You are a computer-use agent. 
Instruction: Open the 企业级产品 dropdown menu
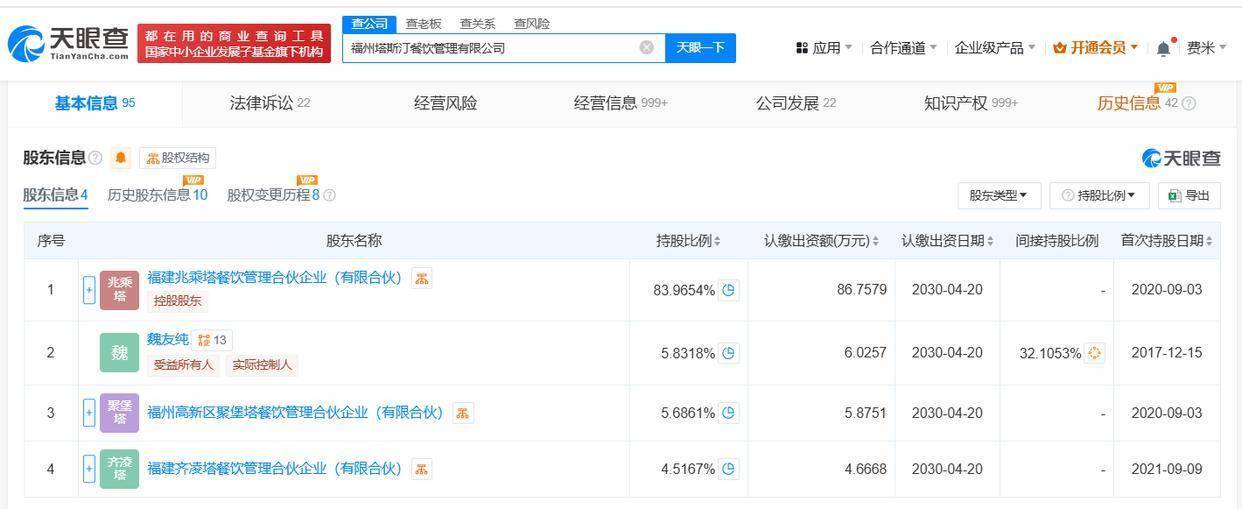[x=995, y=48]
